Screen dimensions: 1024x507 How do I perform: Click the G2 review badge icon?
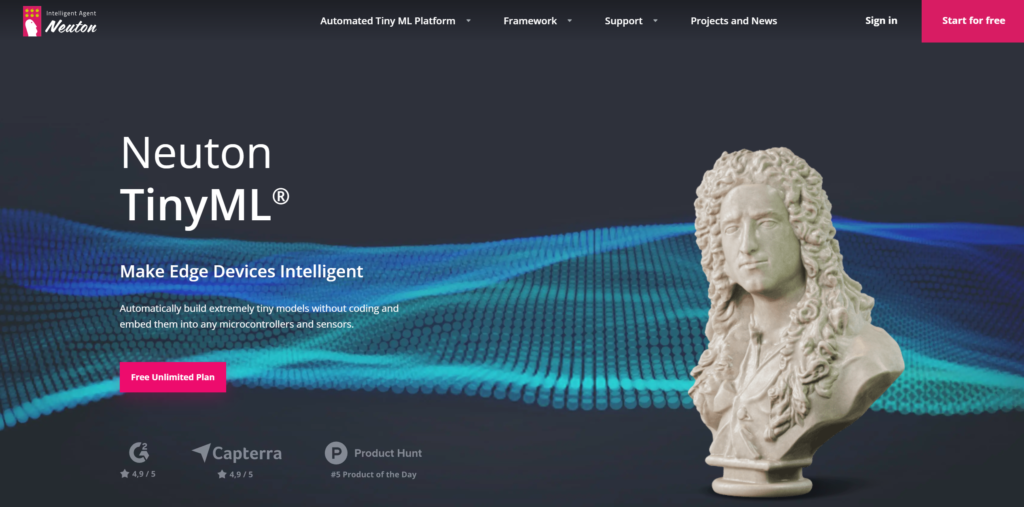pos(139,452)
